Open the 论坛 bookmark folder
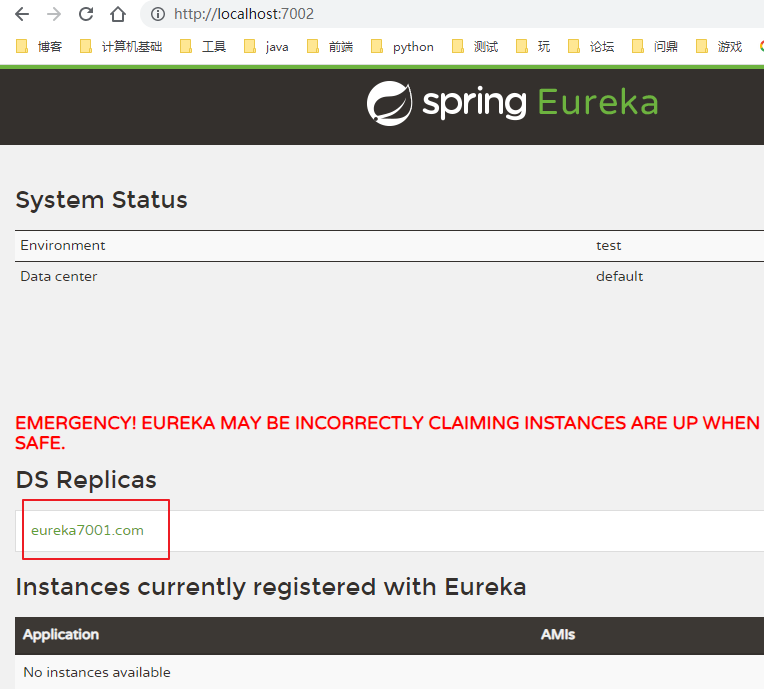The height and width of the screenshot is (689, 764). pos(591,47)
